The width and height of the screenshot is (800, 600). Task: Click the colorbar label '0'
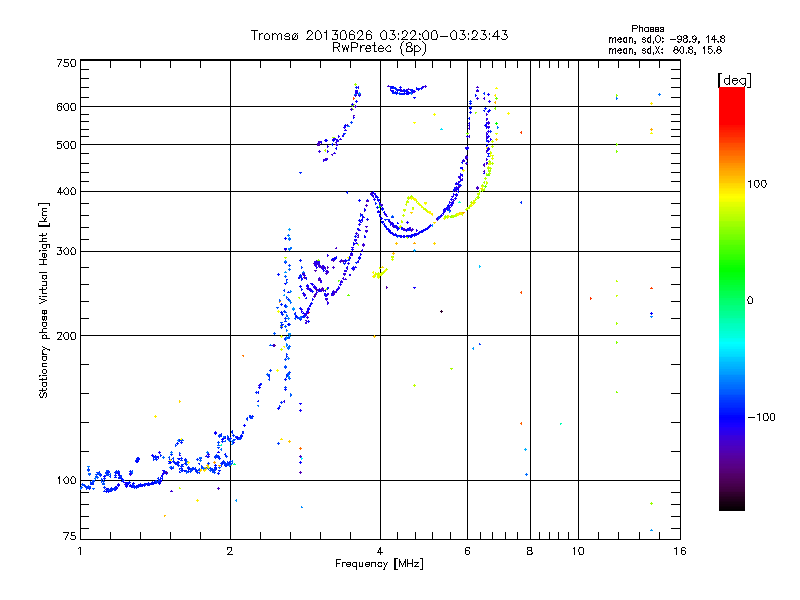point(750,301)
